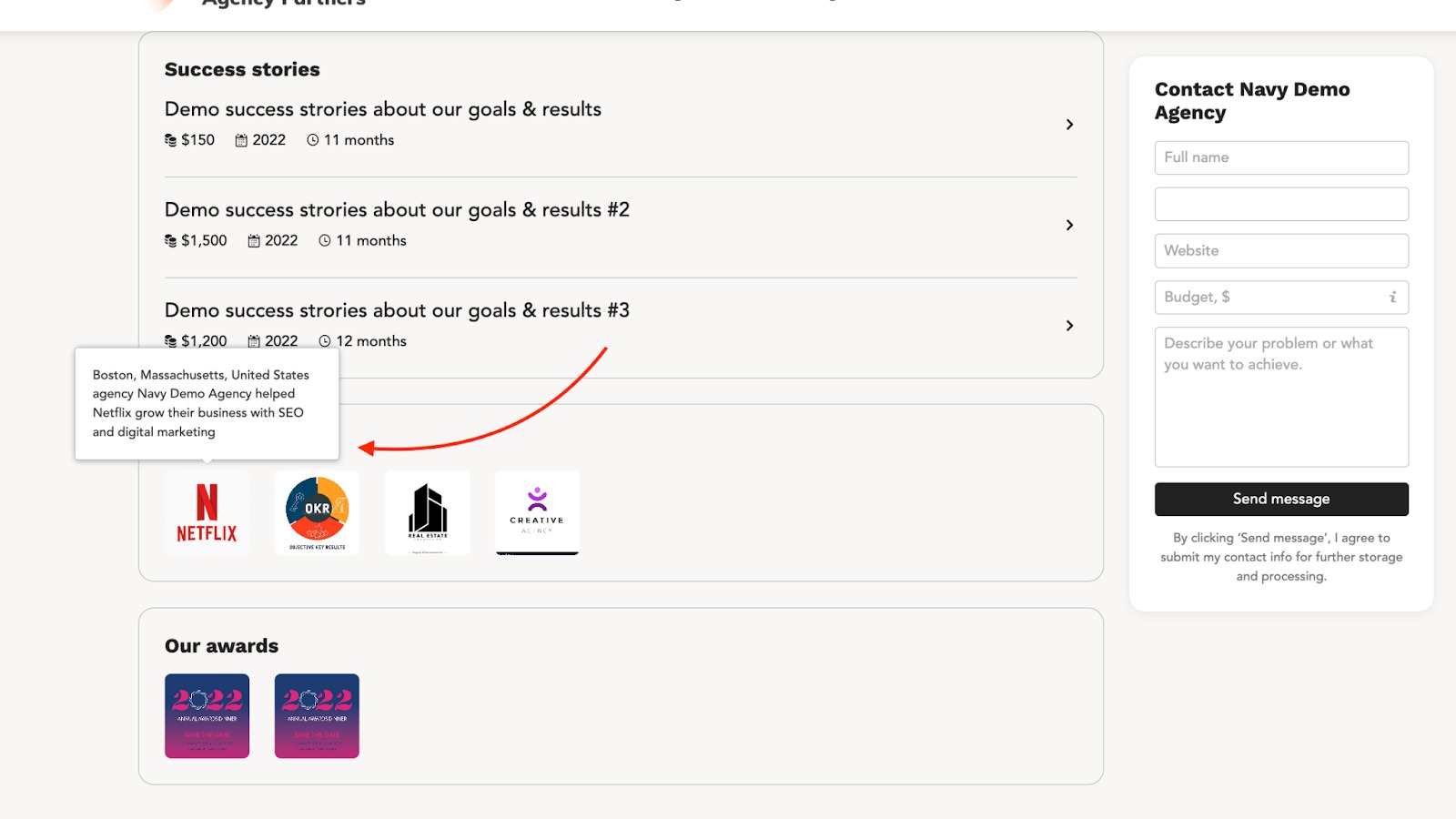Focus the Budget input field
The height and width of the screenshot is (819, 1456).
click(1281, 297)
